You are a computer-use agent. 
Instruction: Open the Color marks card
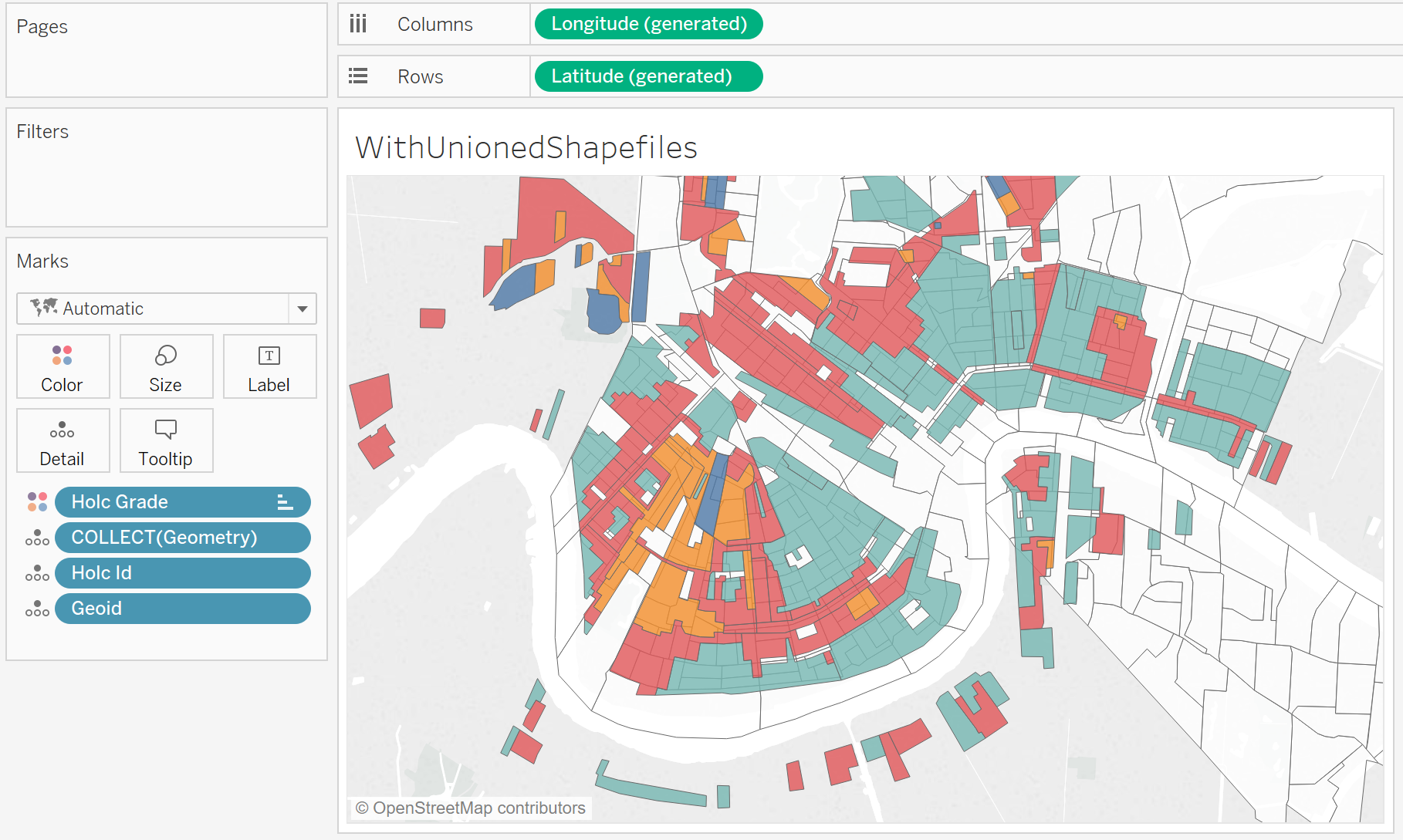[x=63, y=366]
